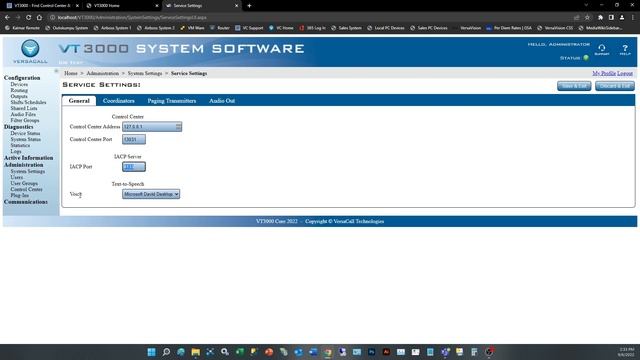
Task: Open Logs under Diagnostics
Action: [16, 151]
